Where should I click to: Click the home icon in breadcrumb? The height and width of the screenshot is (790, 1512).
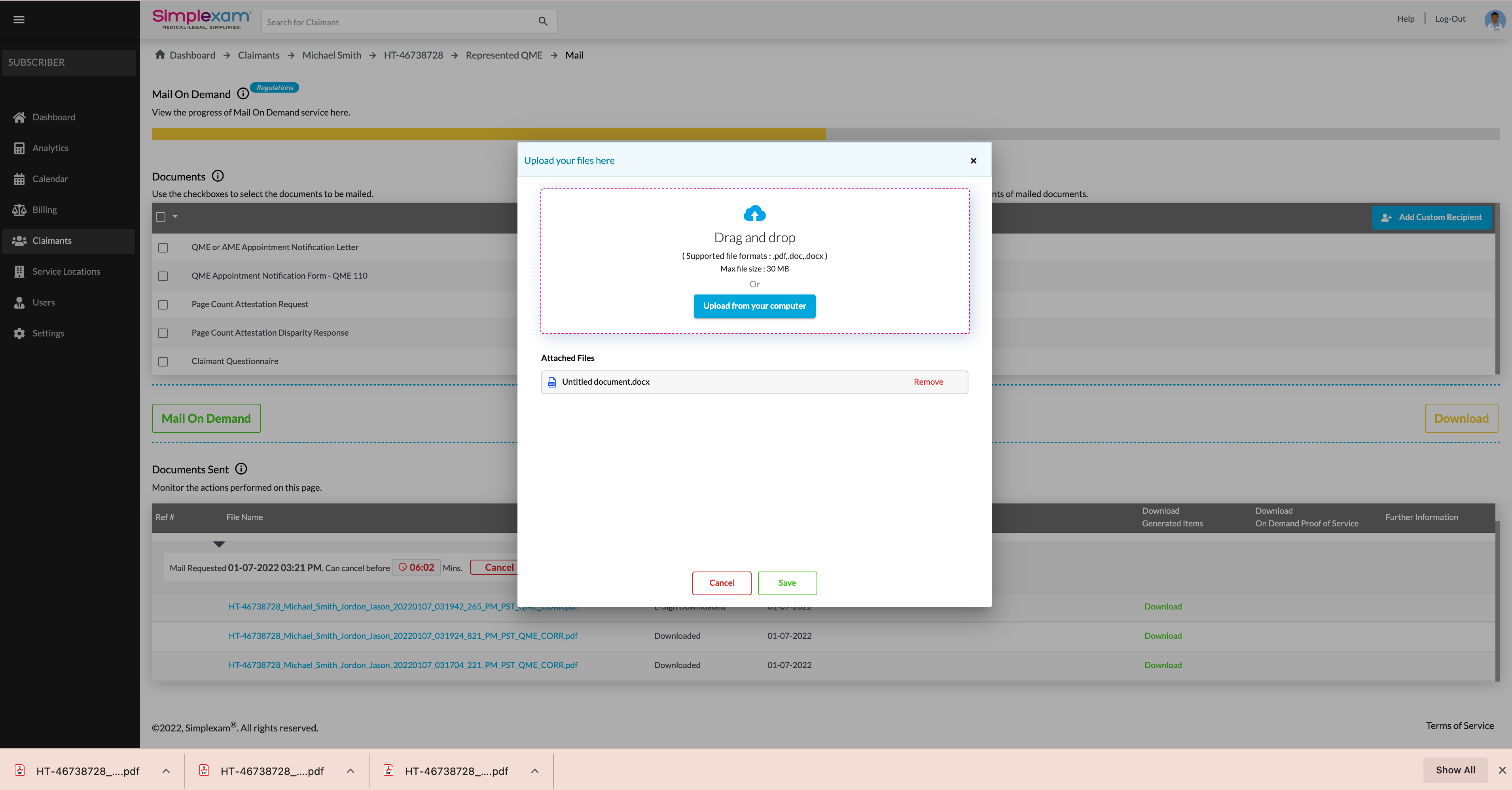point(160,55)
